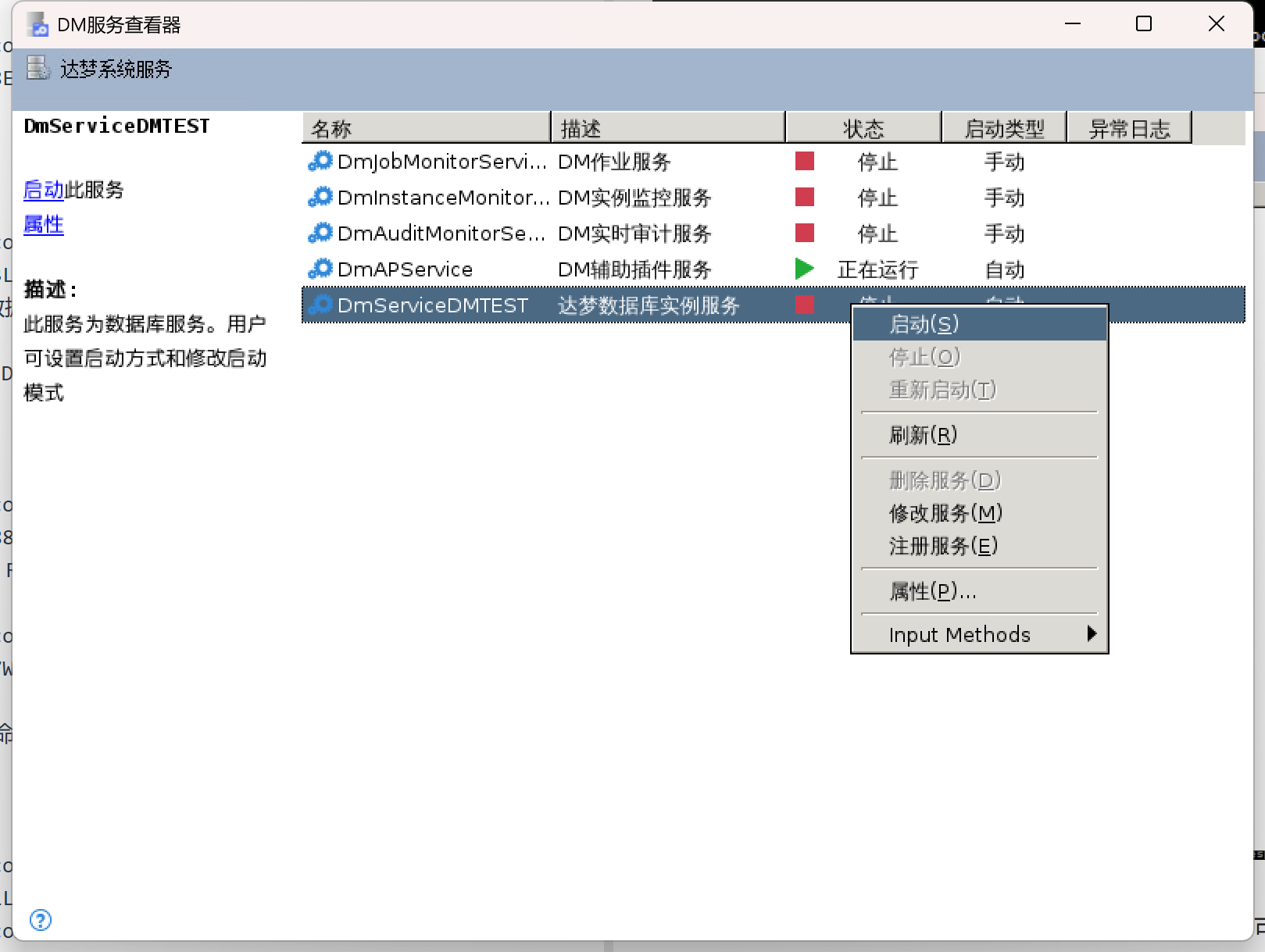Click the red stopped indicator for DmAuditMonitorService

(x=805, y=233)
